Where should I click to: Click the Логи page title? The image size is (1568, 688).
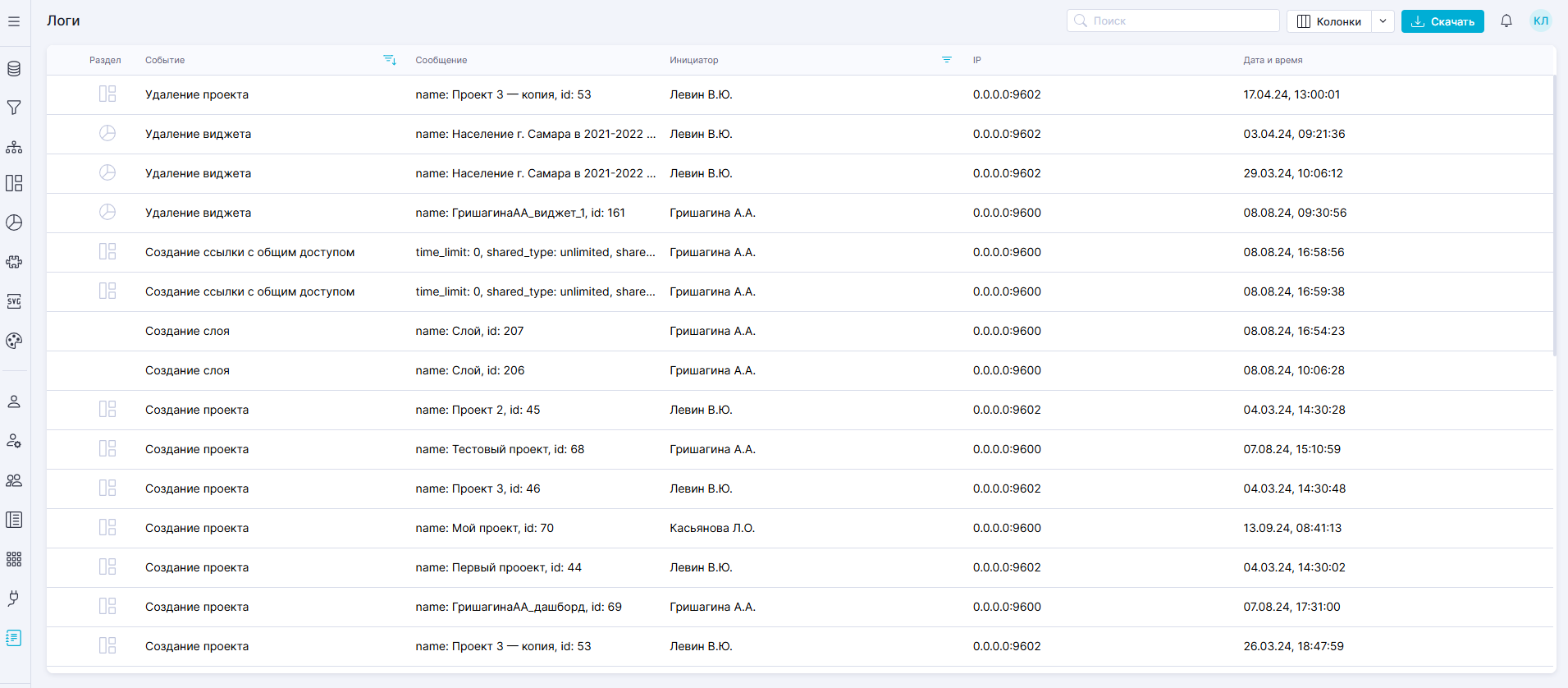coord(63,21)
